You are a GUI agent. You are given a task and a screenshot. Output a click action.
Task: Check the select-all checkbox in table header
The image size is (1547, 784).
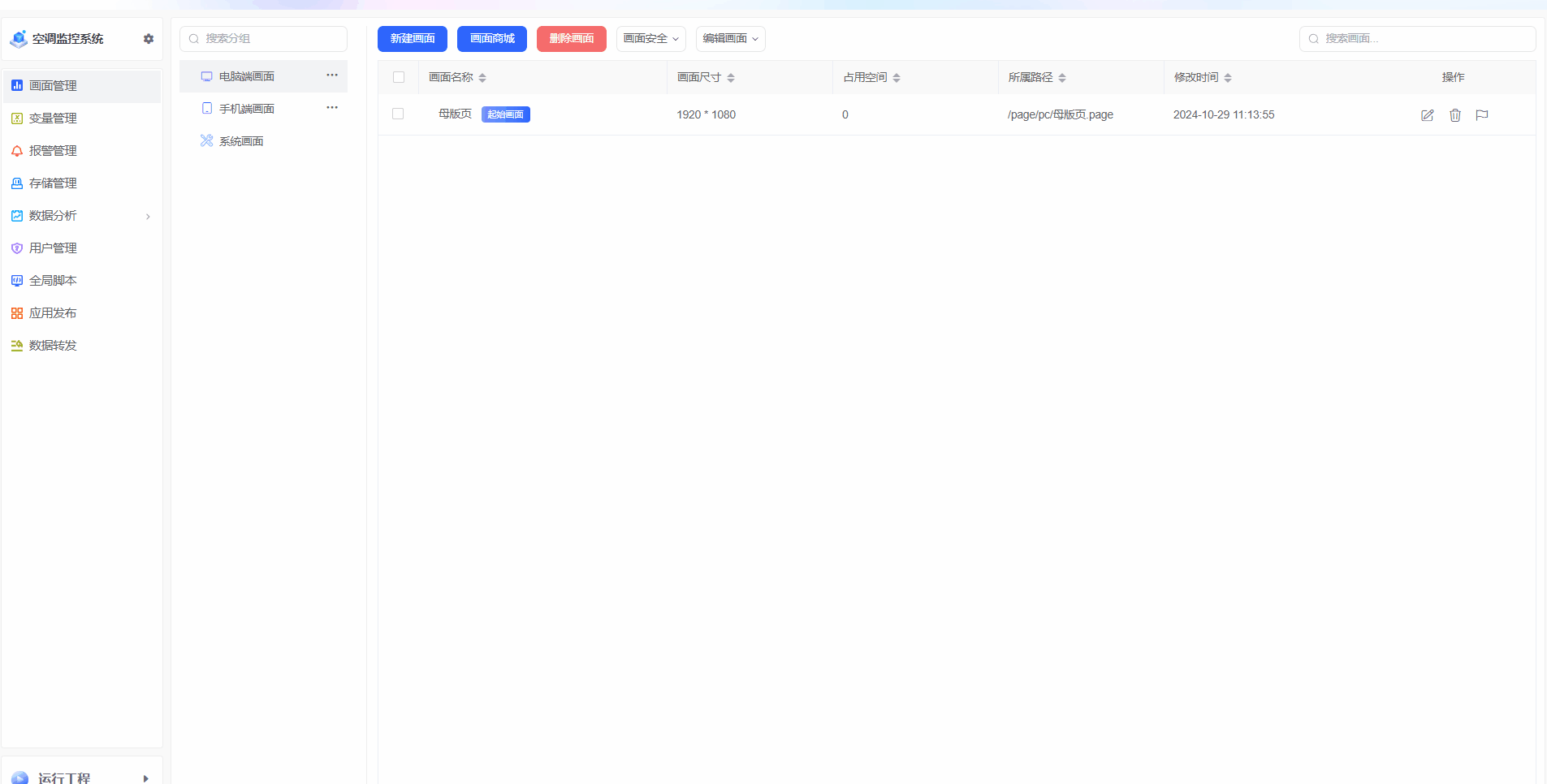399,76
